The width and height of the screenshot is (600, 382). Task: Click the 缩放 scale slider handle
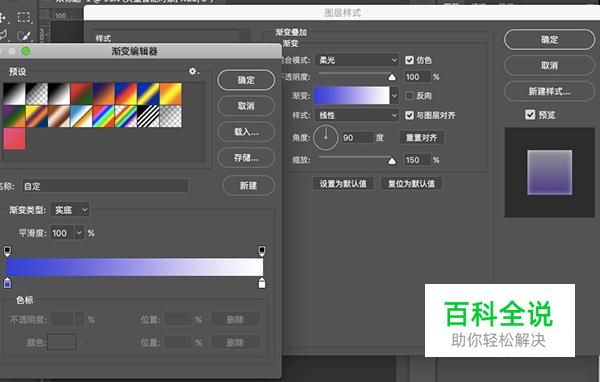[x=392, y=161]
